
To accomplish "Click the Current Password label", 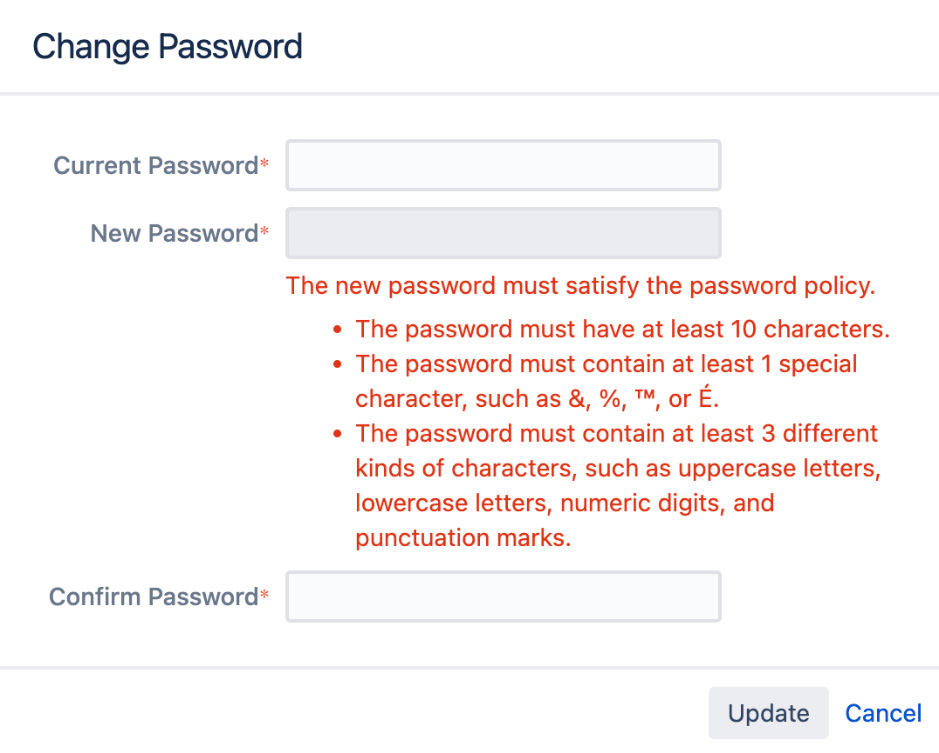I will pyautogui.click(x=155, y=165).
